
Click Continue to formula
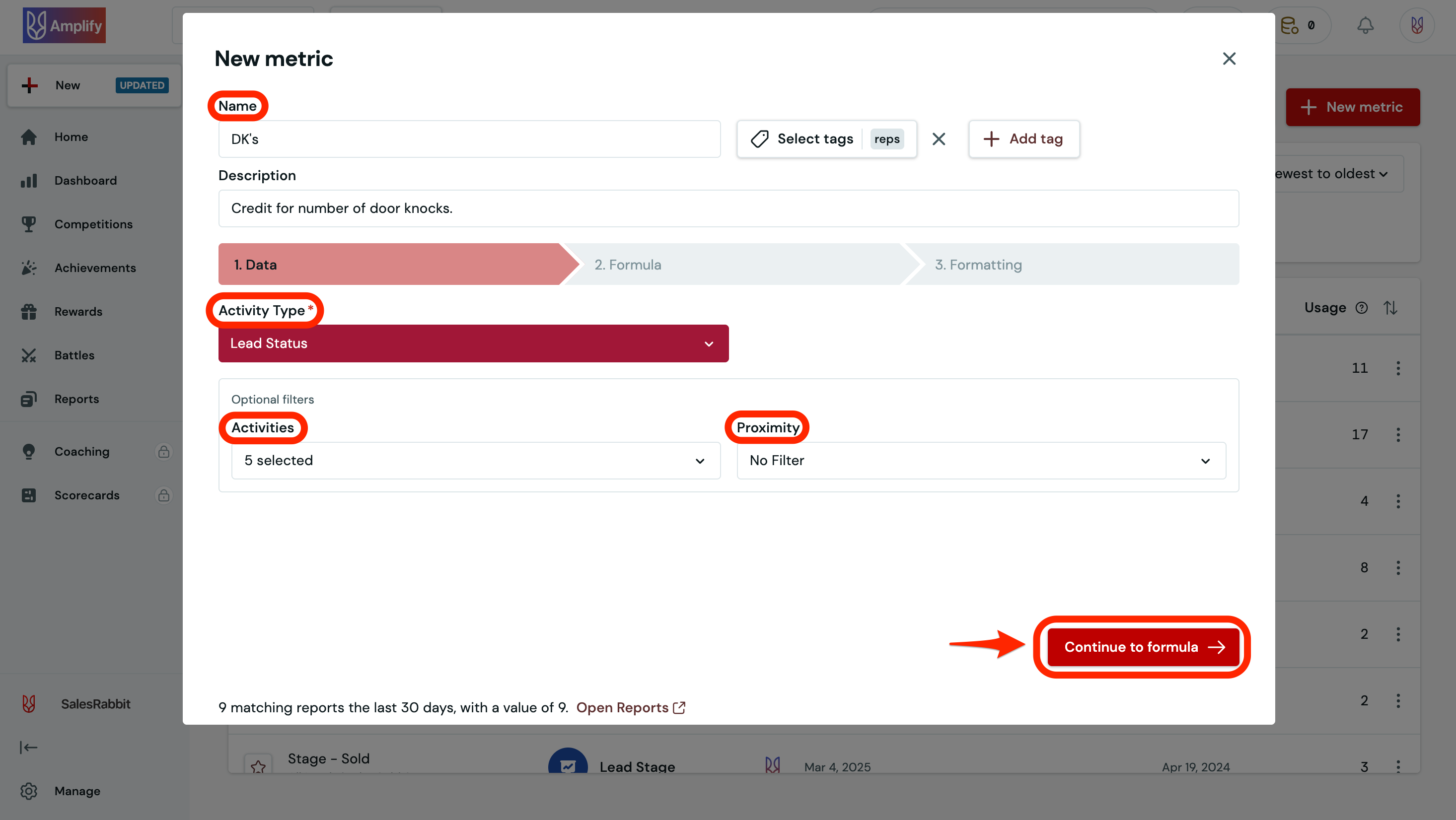tap(1141, 647)
